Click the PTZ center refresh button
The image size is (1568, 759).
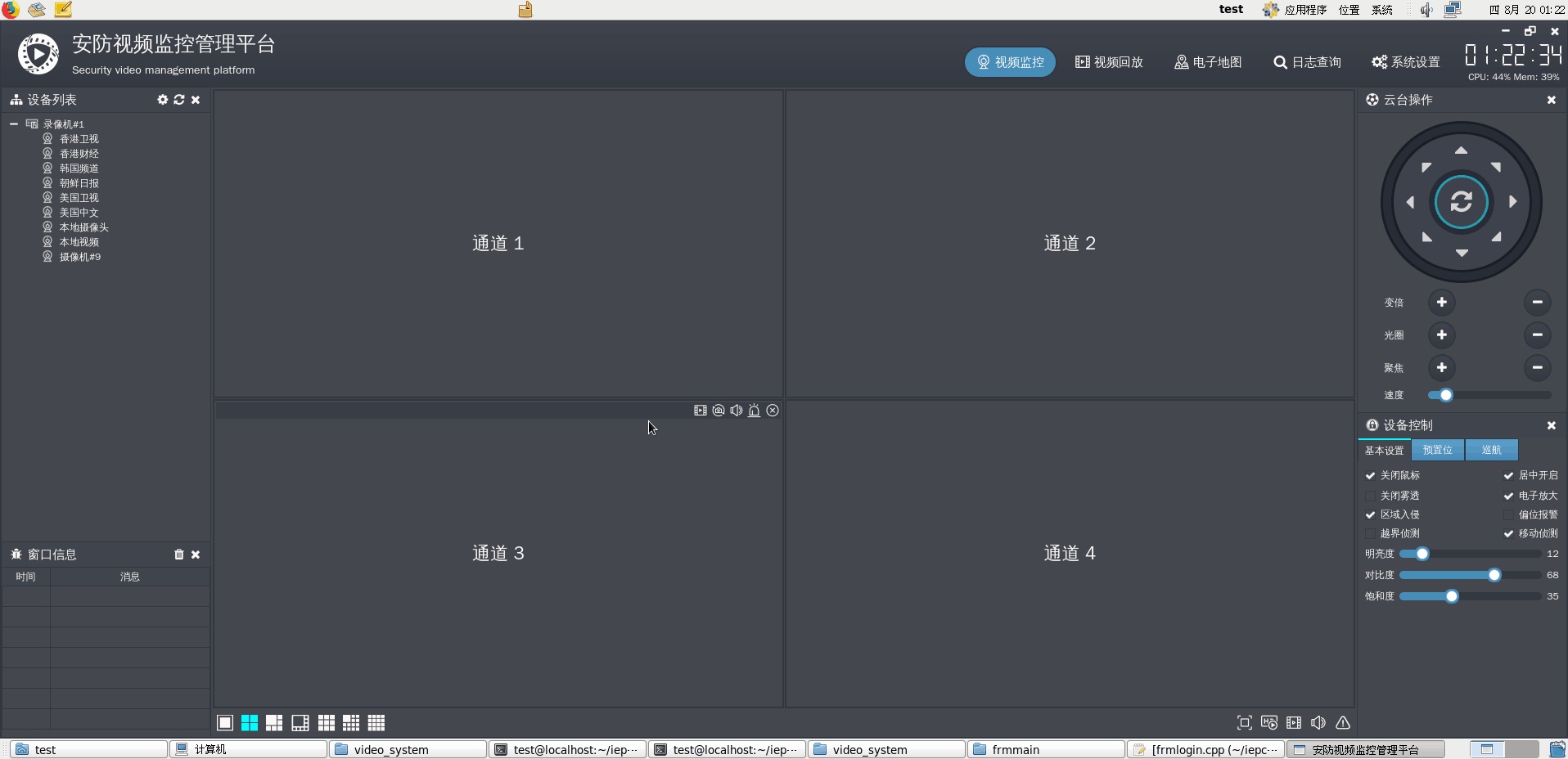coord(1461,202)
